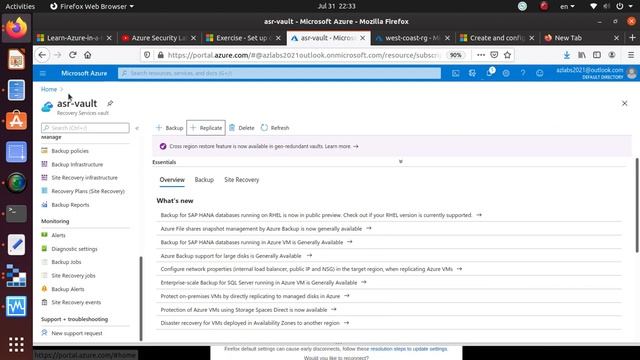
Task: Open the en language indicator dropdown
Action: tap(567, 6)
